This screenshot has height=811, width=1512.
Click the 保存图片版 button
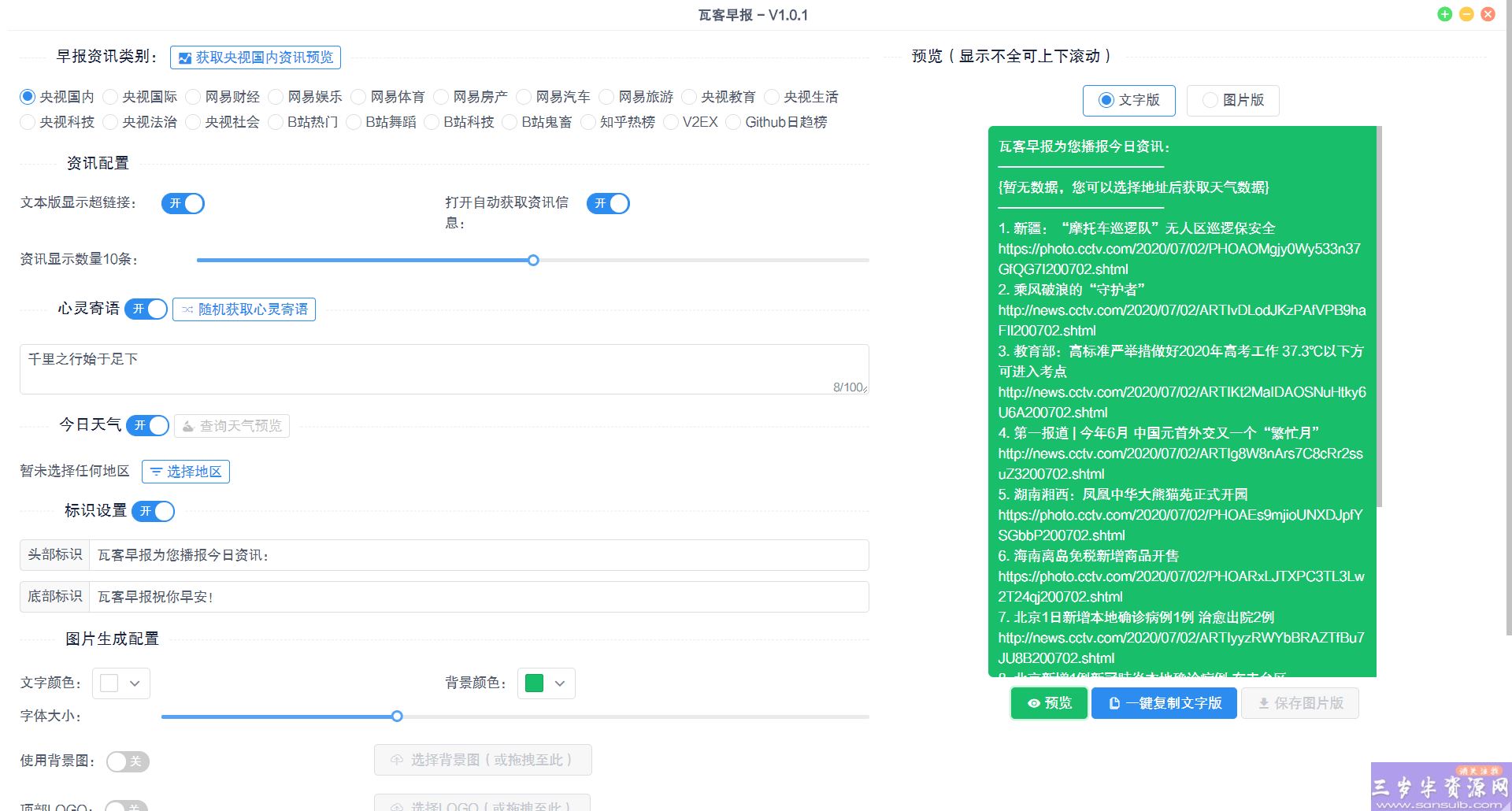pos(1300,703)
